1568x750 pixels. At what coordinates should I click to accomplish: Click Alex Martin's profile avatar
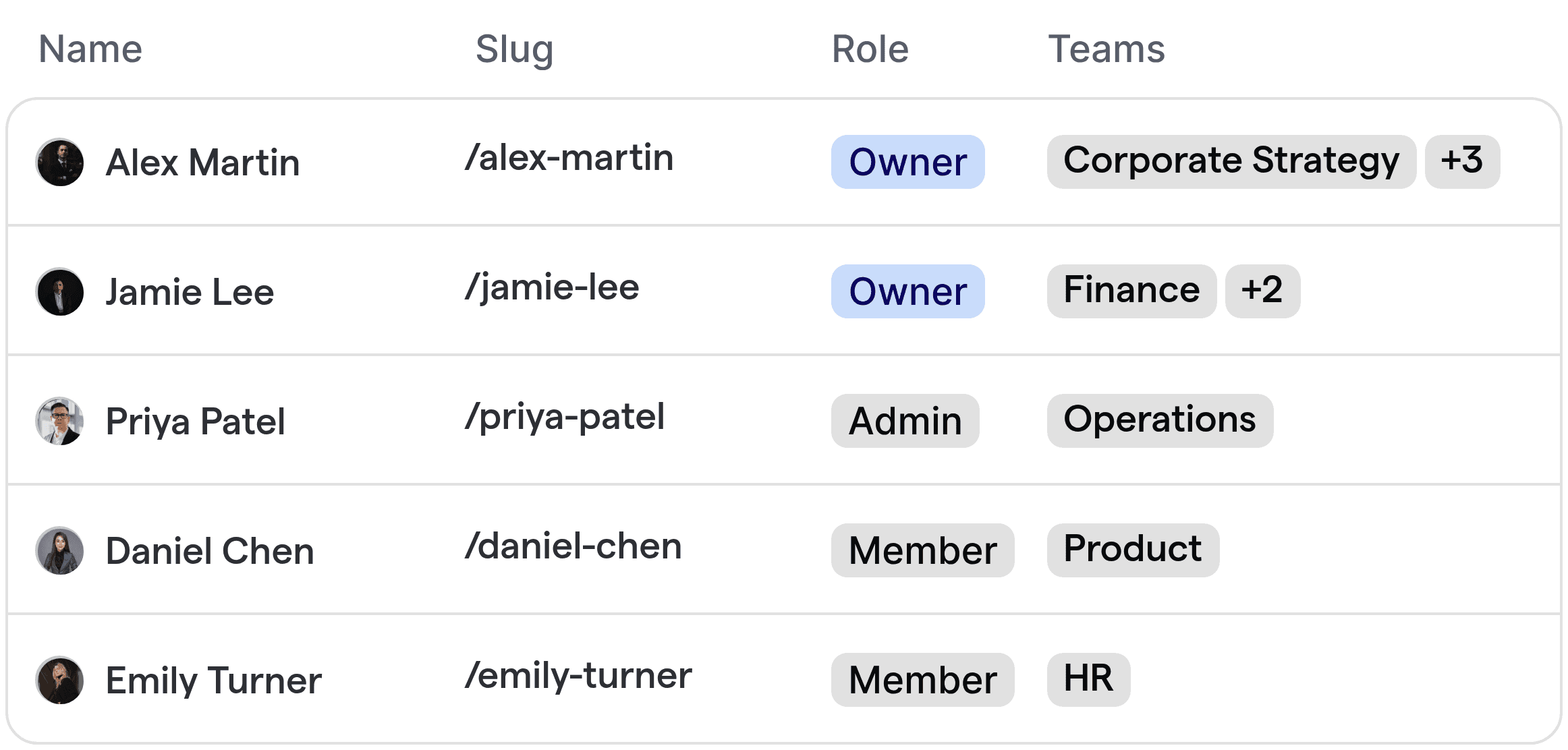(x=59, y=162)
